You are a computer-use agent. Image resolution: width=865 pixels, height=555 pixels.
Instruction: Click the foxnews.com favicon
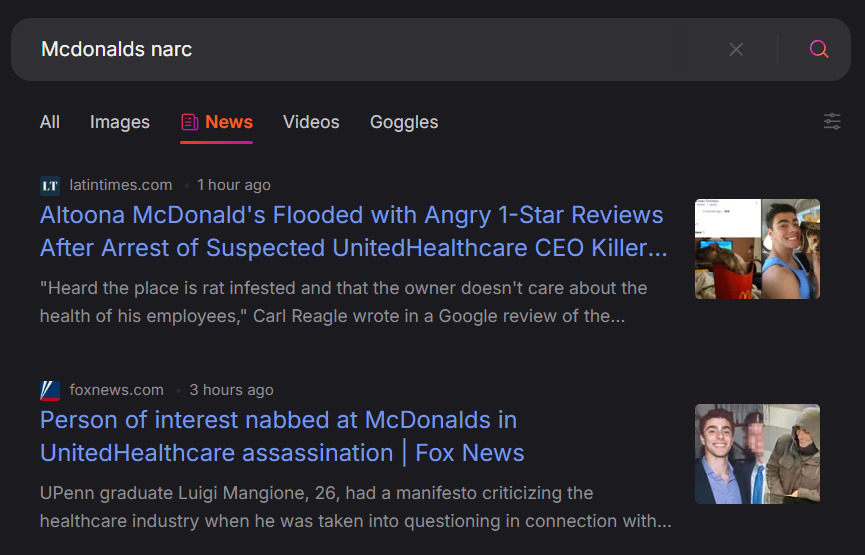click(50, 391)
